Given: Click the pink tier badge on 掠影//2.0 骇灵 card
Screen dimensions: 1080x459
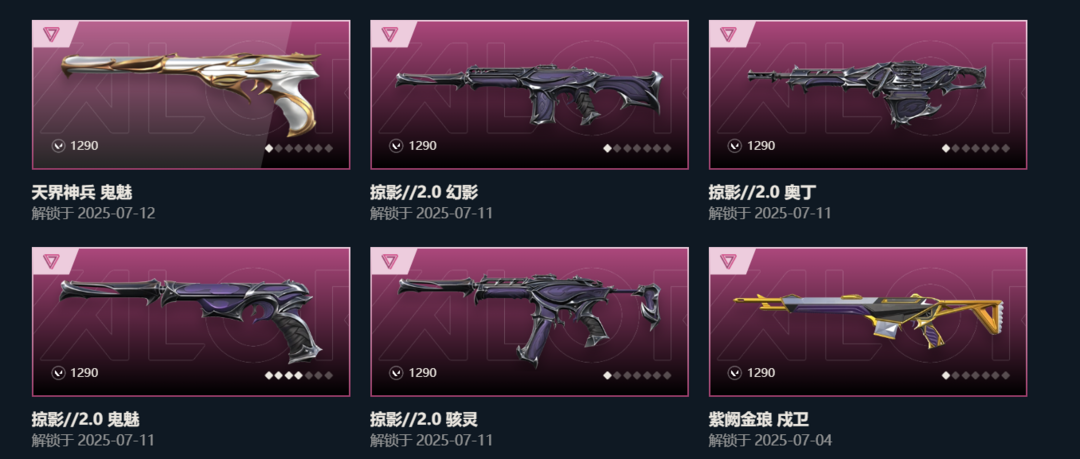Looking at the screenshot, I should [390, 261].
